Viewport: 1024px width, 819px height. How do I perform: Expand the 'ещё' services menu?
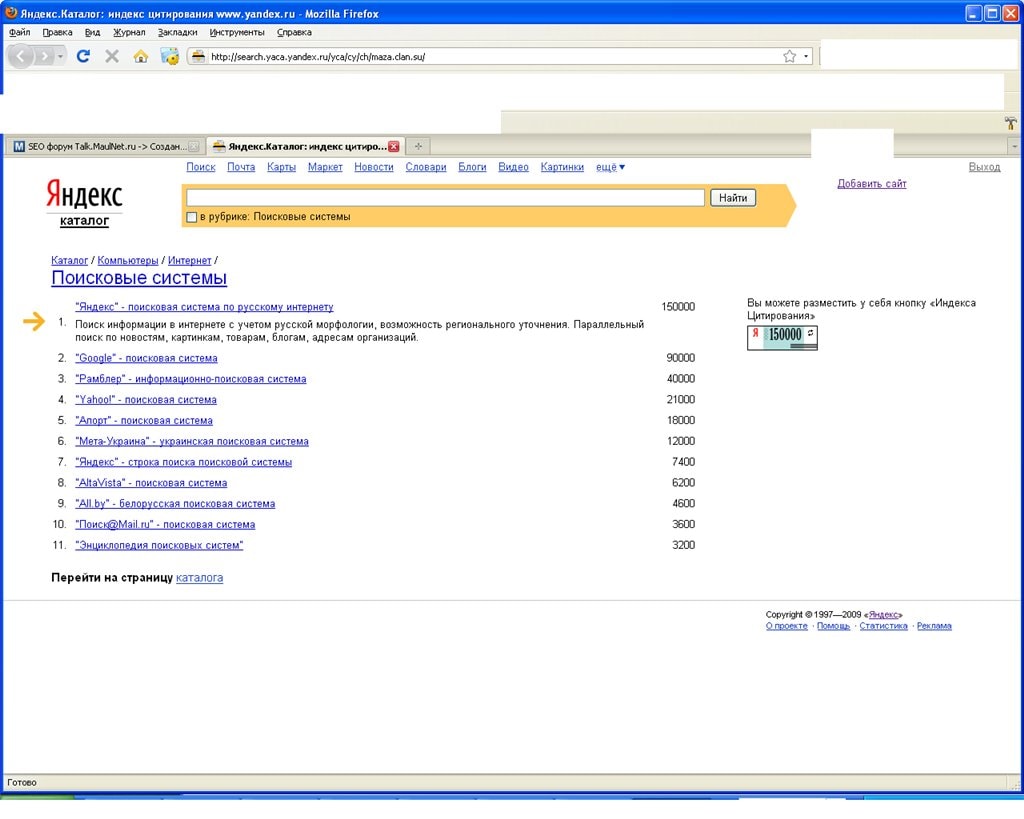point(610,167)
